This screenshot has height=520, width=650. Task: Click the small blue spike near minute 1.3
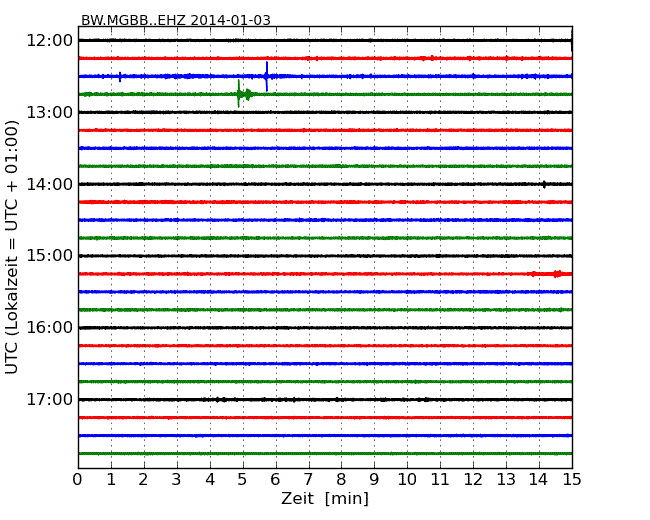click(x=120, y=76)
